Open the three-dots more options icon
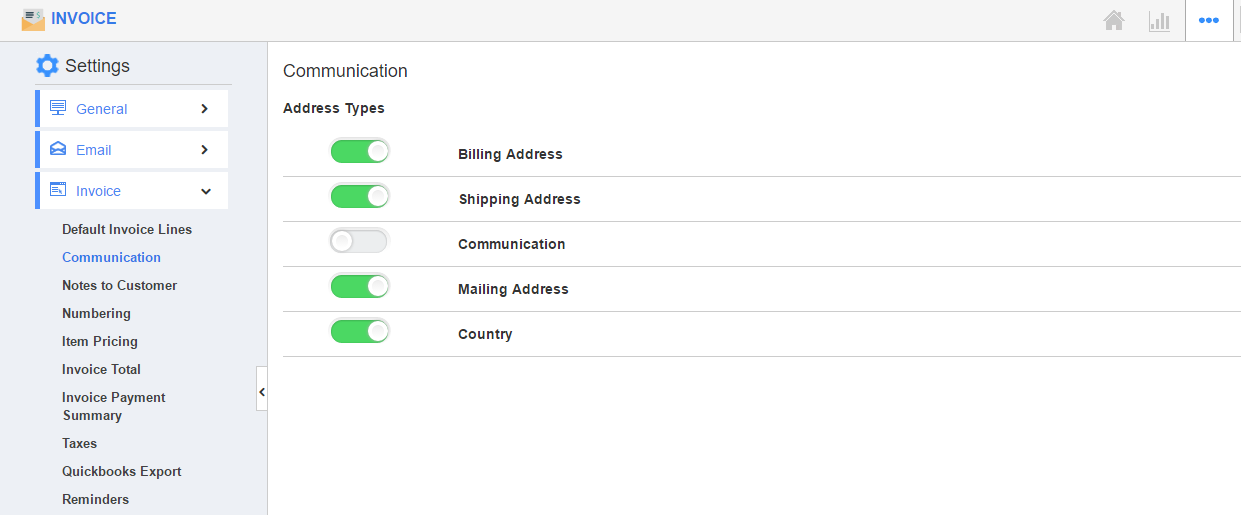Screen dimensions: 1241x515 point(1208,21)
